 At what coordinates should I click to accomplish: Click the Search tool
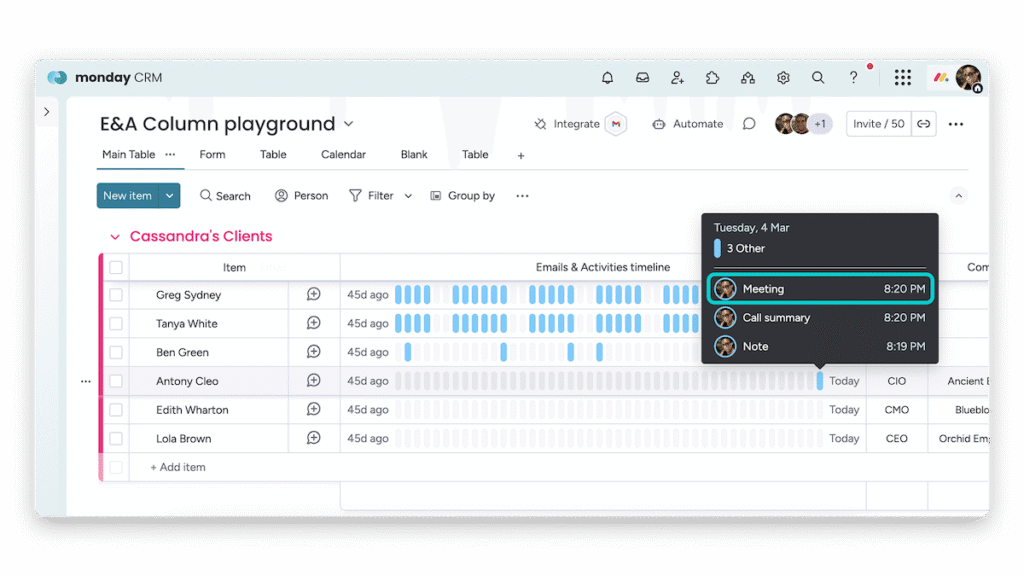(225, 196)
